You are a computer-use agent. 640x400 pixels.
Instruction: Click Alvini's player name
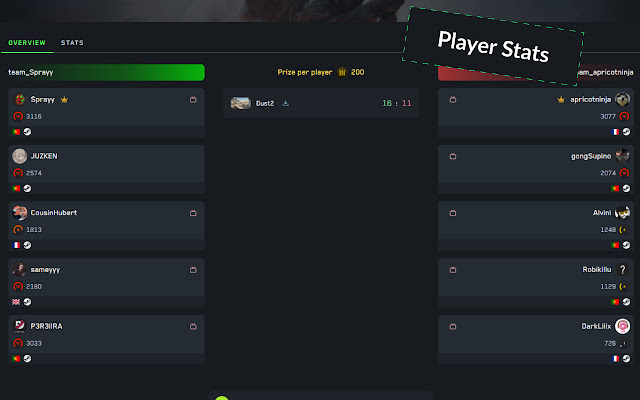(602, 213)
